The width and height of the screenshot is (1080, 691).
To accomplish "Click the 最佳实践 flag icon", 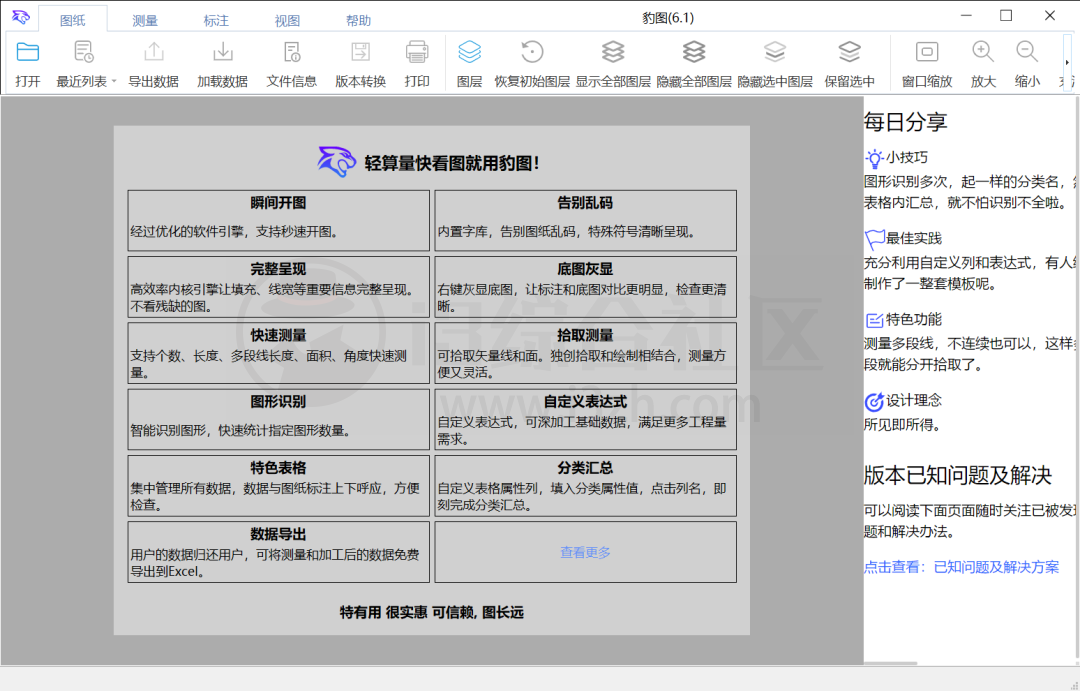I will tap(874, 239).
